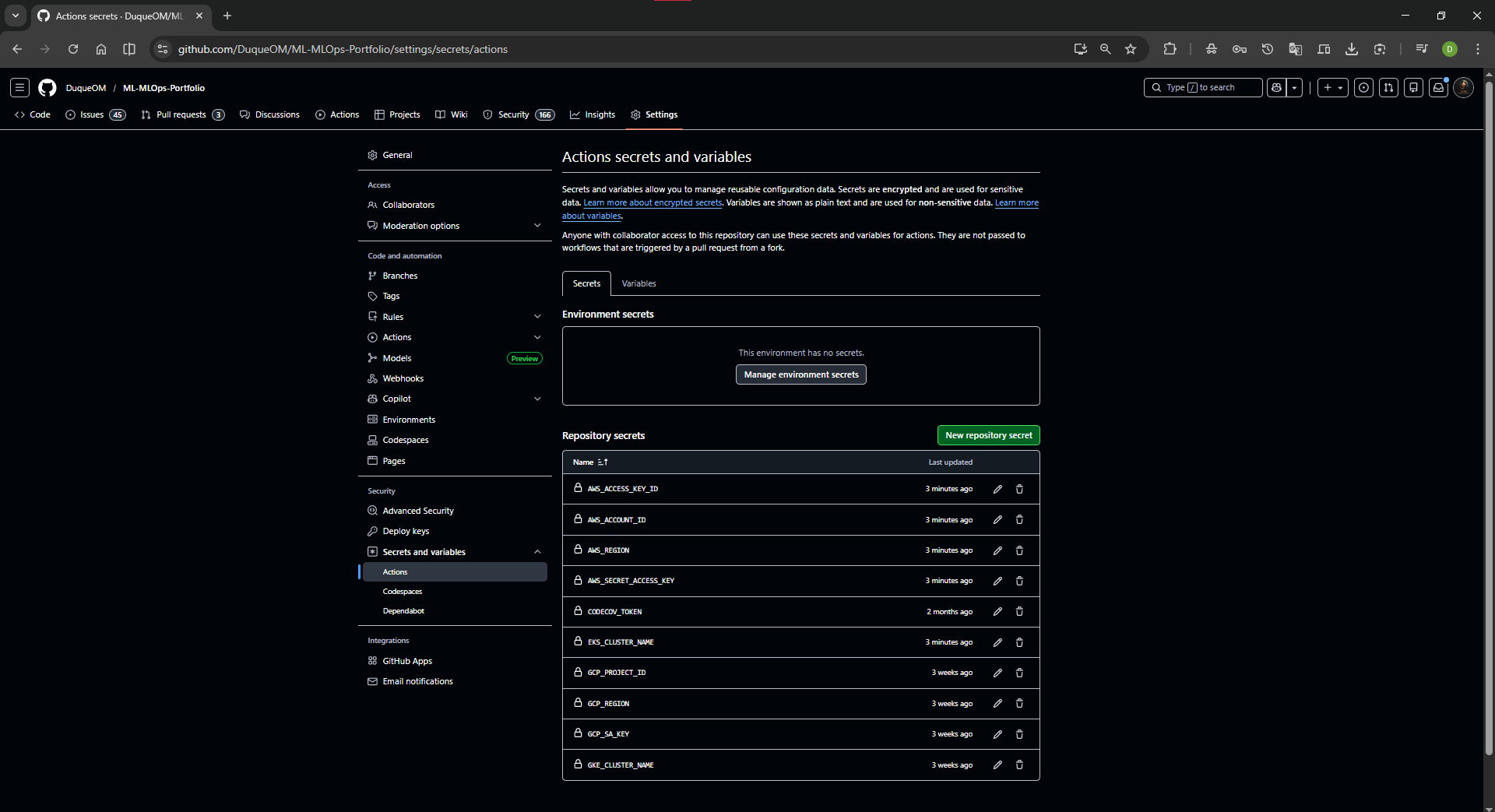1495x812 pixels.
Task: Open Learn more about encrypted secrets link
Action: [653, 202]
